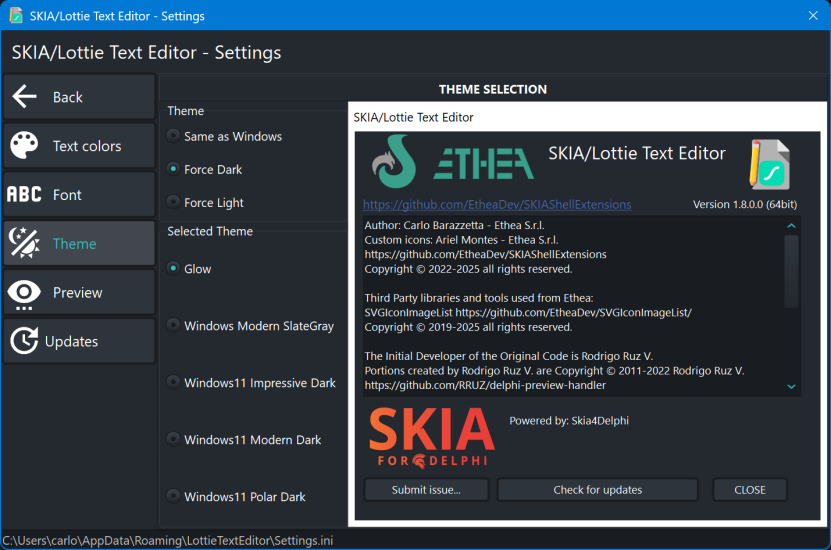Click the Ethea logo in About panel
The width and height of the screenshot is (831, 550).
pos(453,161)
